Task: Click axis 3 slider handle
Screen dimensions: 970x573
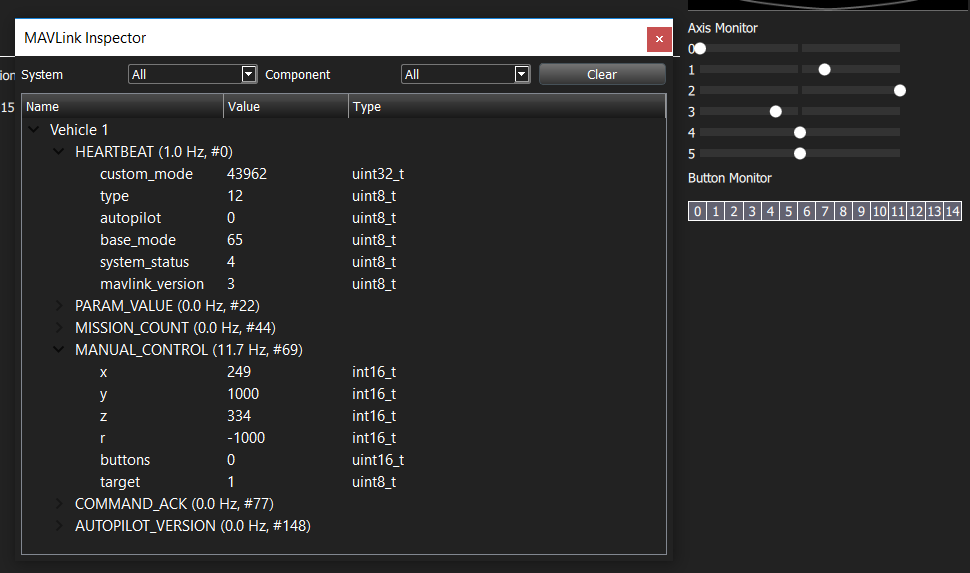Action: pyautogui.click(x=775, y=111)
